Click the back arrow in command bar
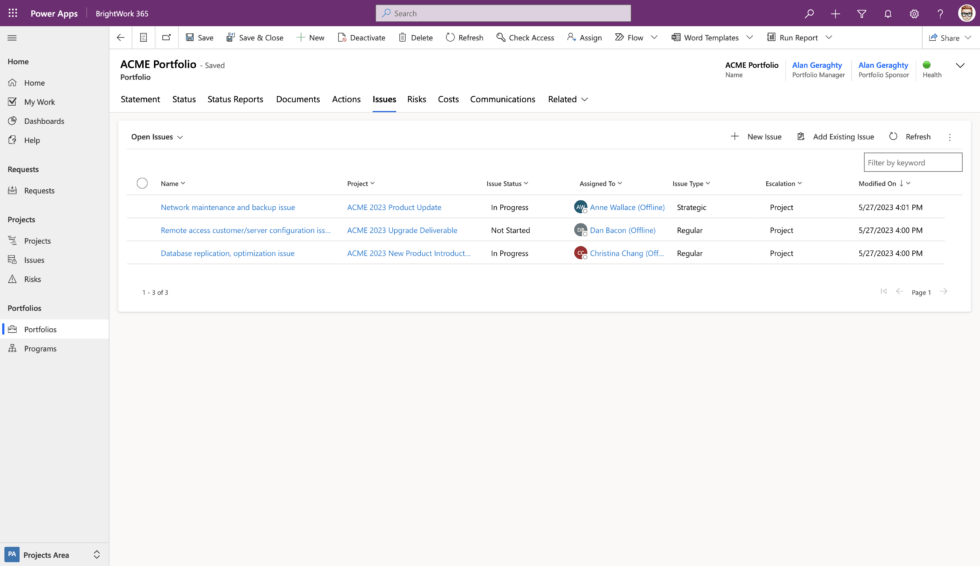The height and width of the screenshot is (566, 980). 121,38
